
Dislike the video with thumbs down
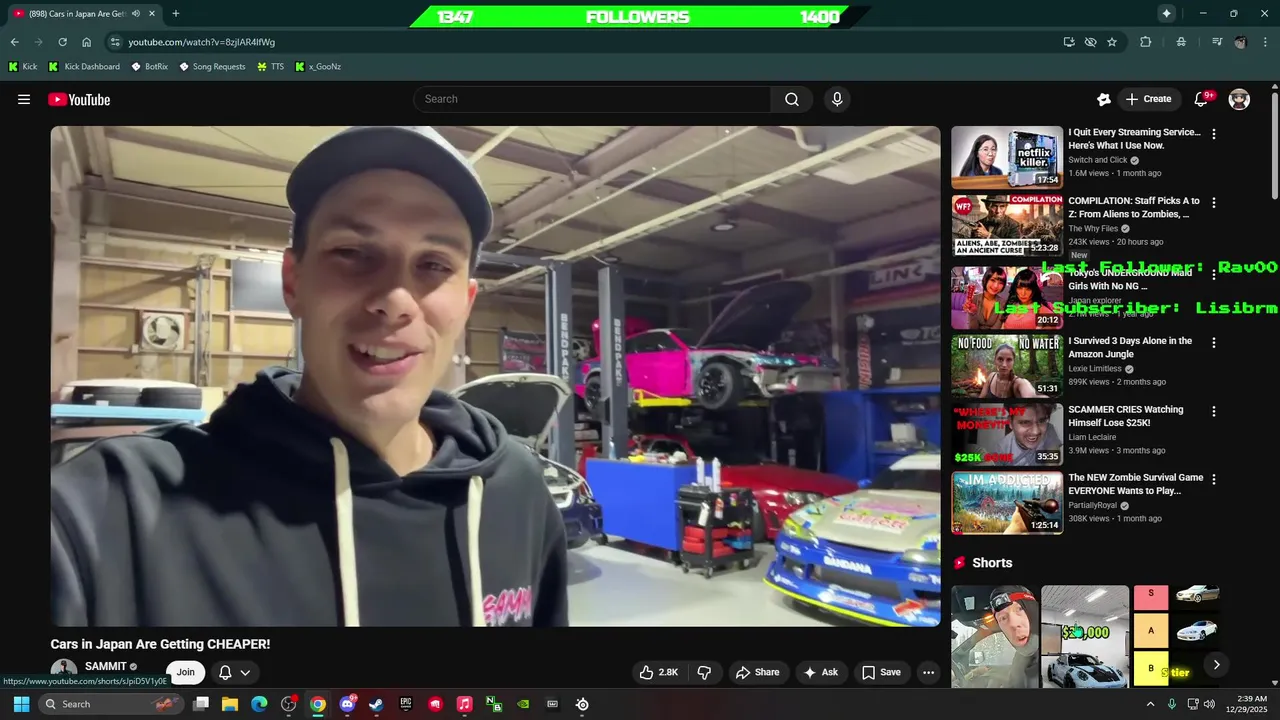click(704, 672)
